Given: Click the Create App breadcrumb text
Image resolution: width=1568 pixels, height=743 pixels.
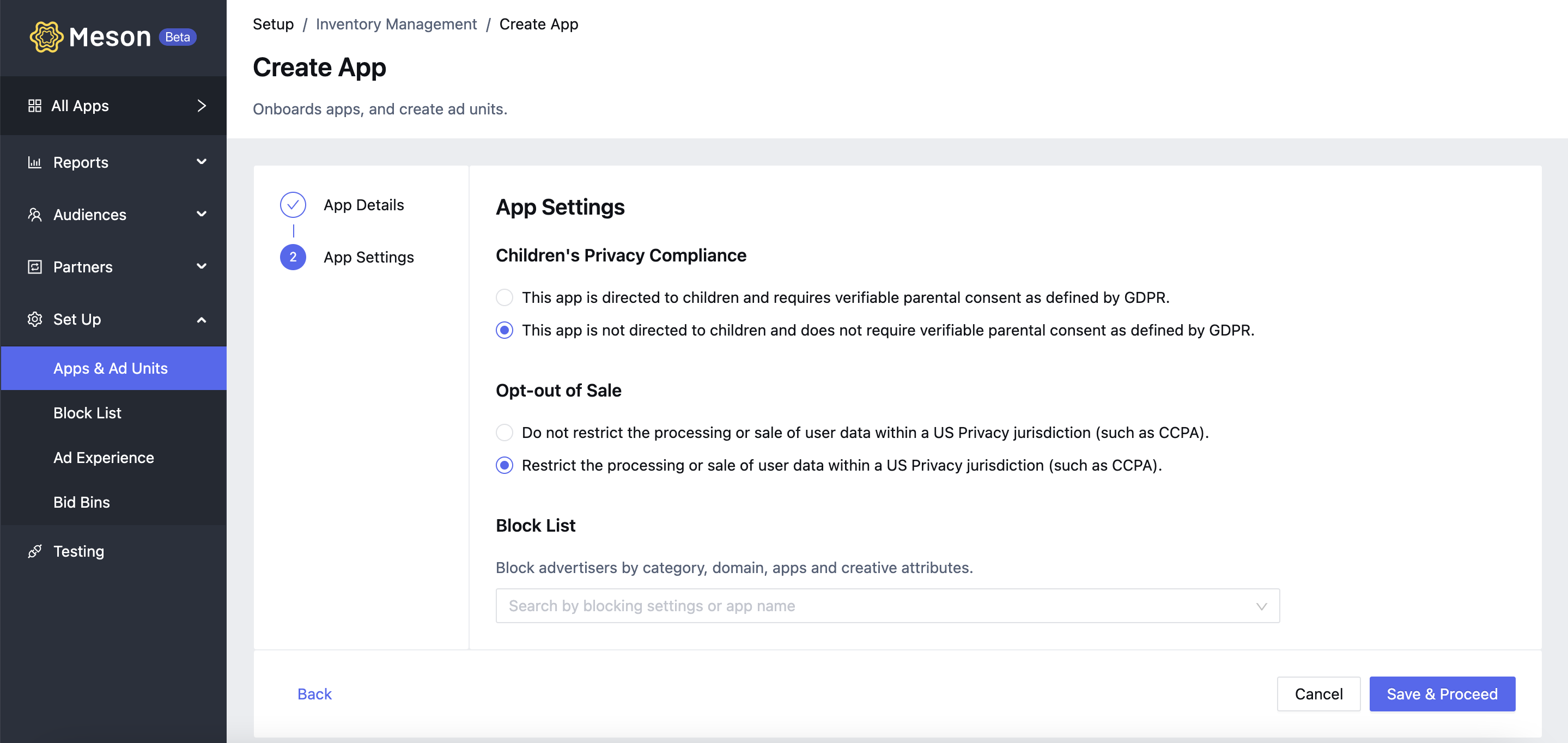Looking at the screenshot, I should [x=539, y=25].
